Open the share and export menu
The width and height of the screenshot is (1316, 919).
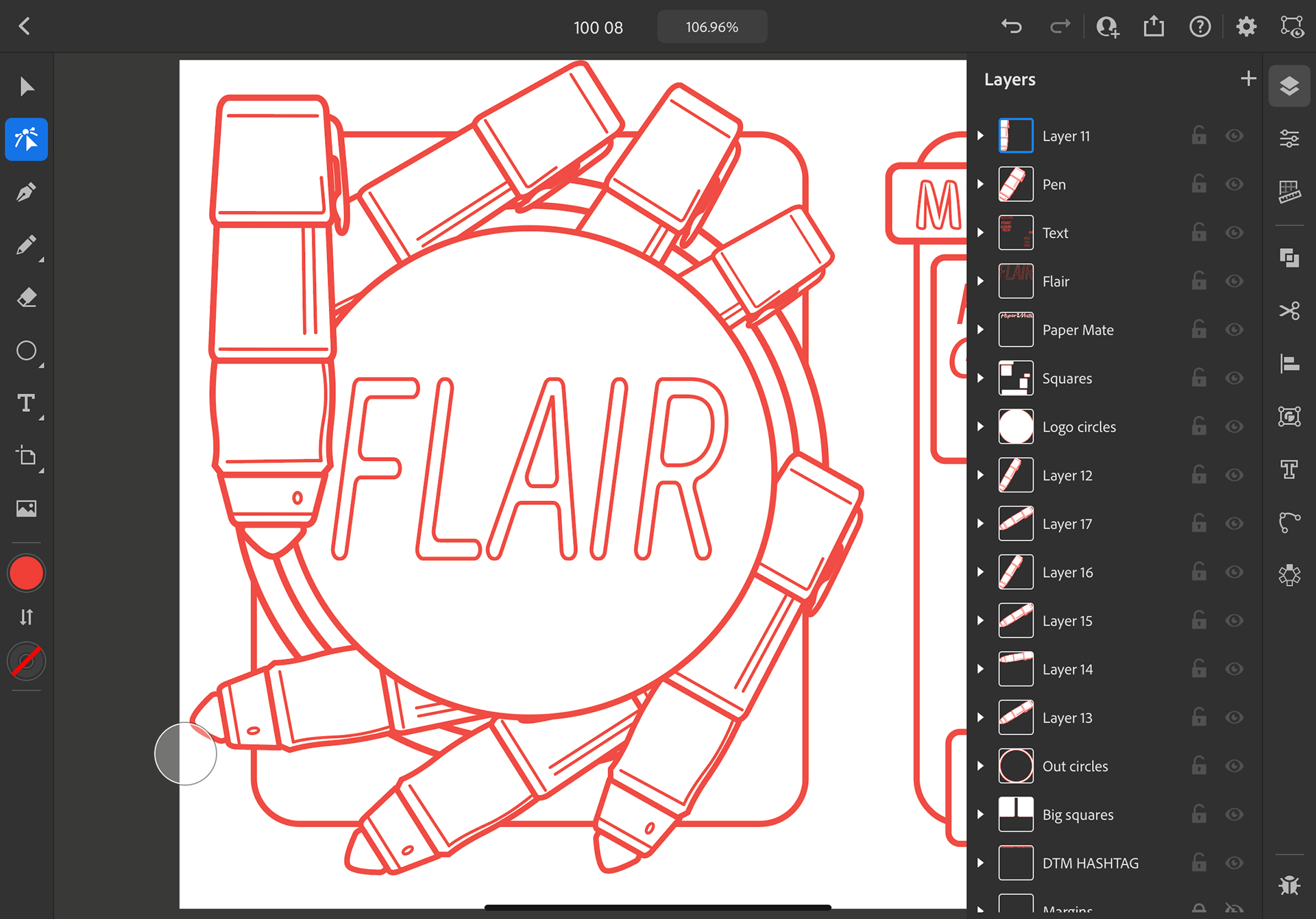[x=1154, y=26]
